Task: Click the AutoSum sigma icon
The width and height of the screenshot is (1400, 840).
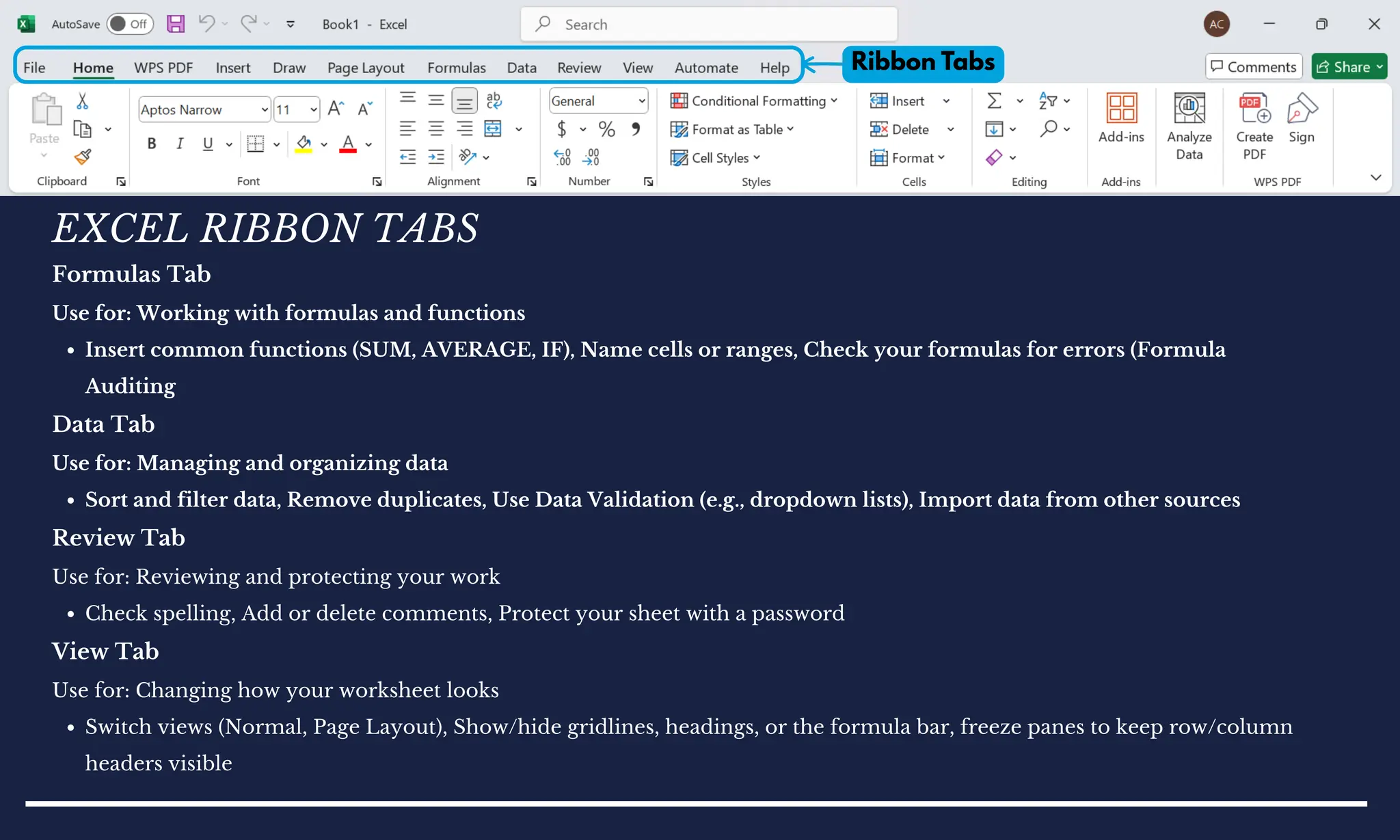Action: click(x=994, y=100)
